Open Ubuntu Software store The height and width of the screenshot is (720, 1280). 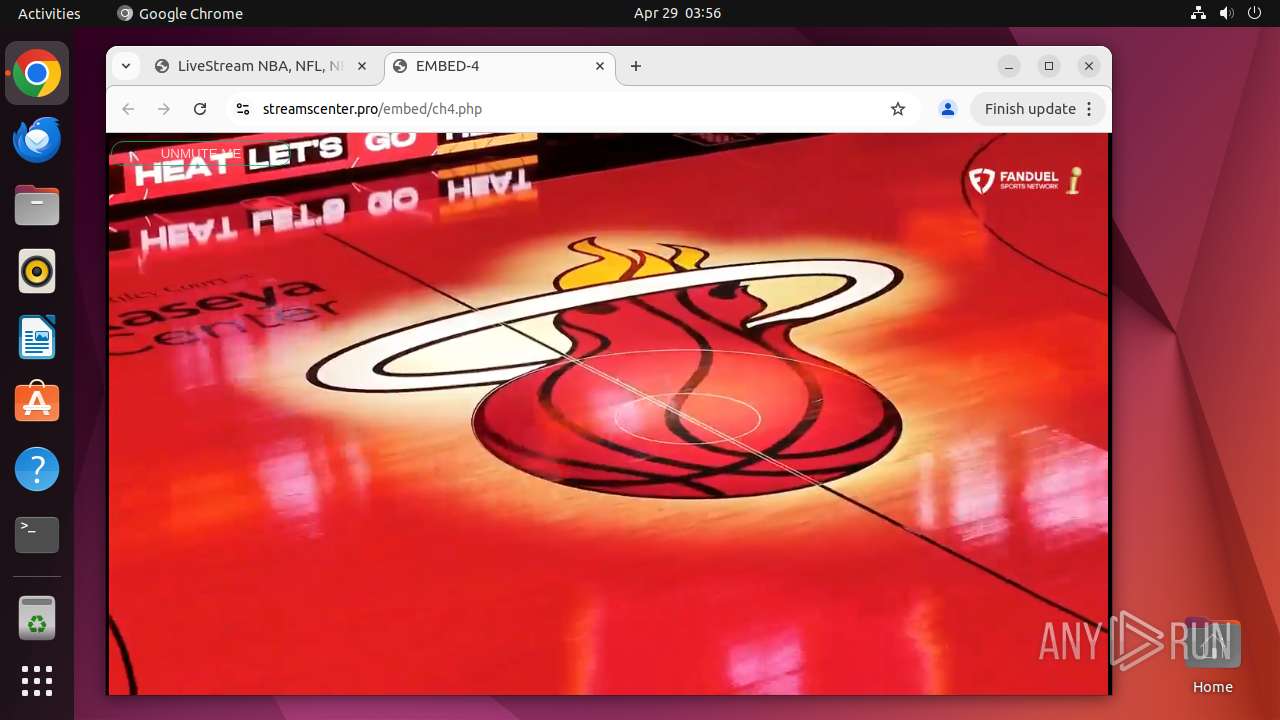pyautogui.click(x=37, y=403)
